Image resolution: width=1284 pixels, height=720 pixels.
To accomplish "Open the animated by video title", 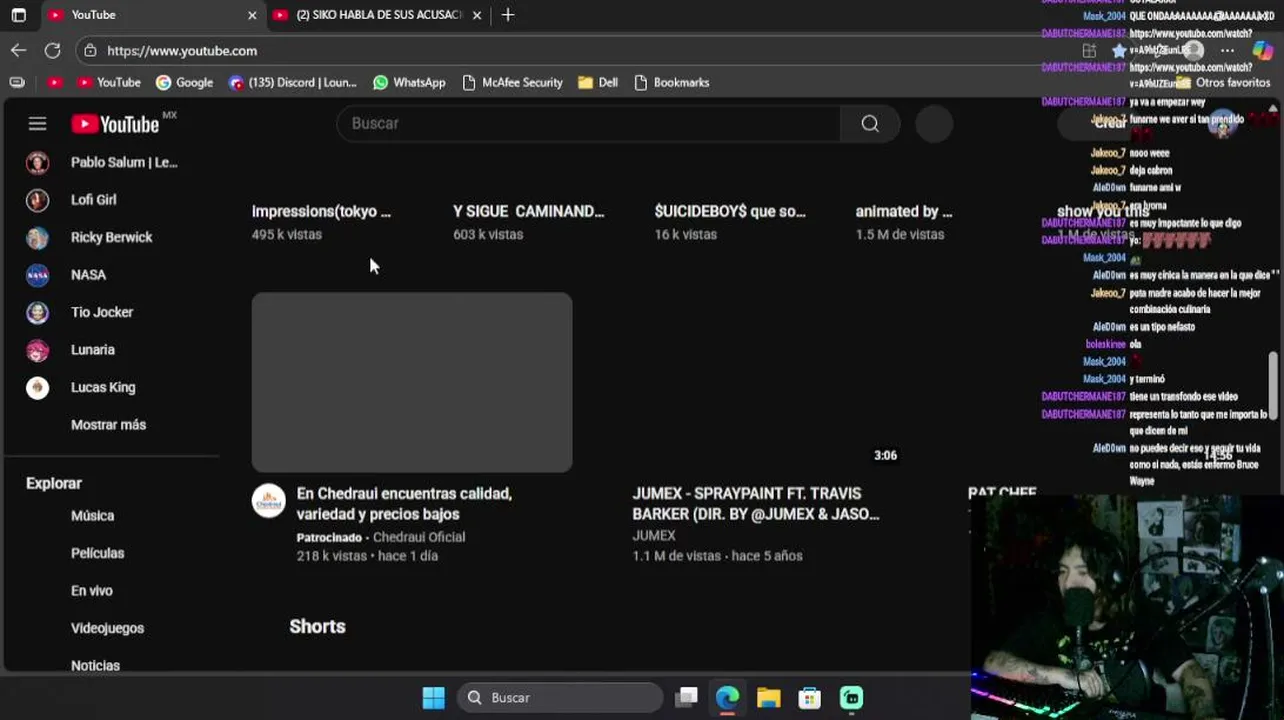I will (x=904, y=211).
